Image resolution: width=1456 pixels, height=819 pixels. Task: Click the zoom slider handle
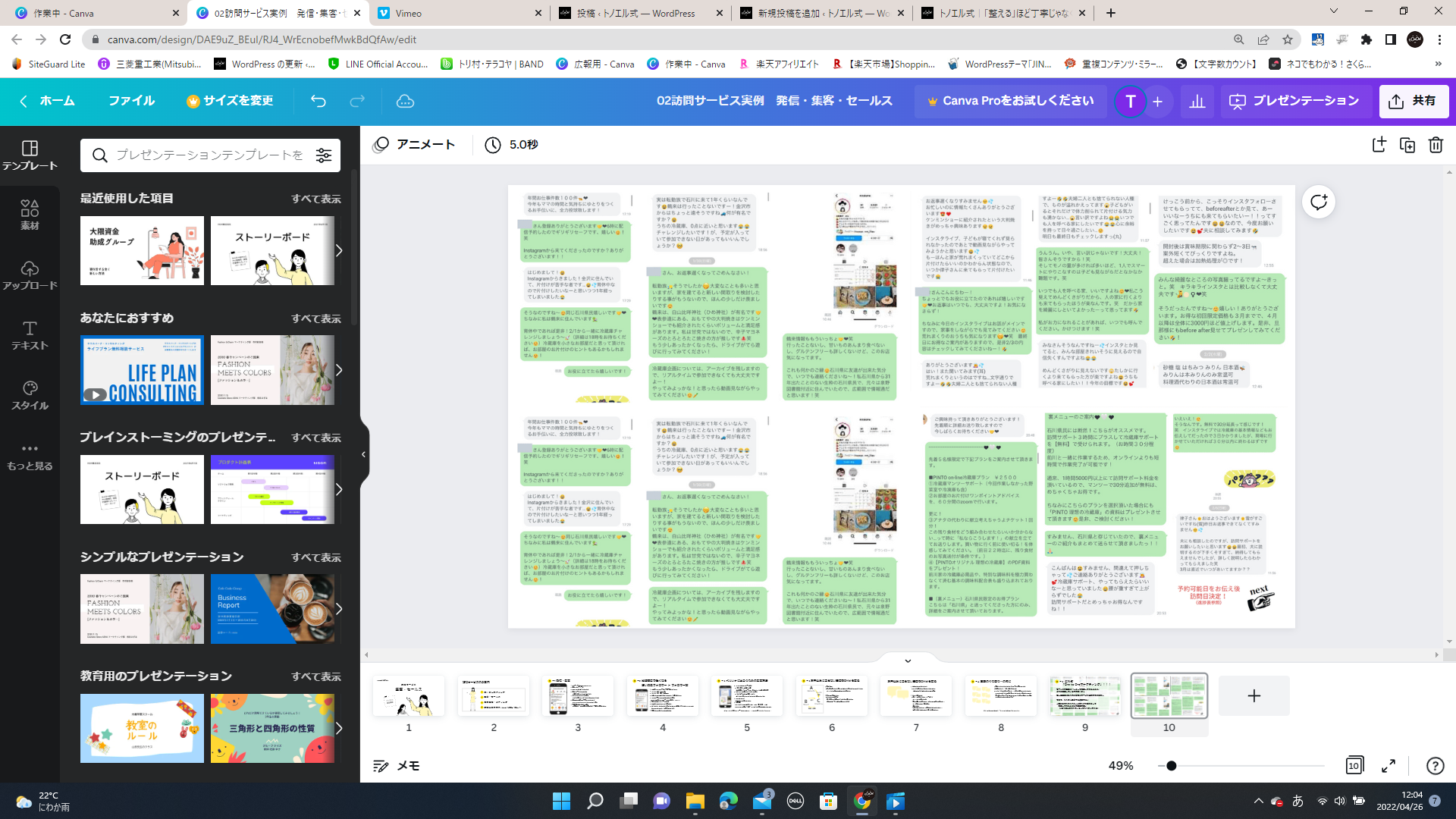[1172, 766]
